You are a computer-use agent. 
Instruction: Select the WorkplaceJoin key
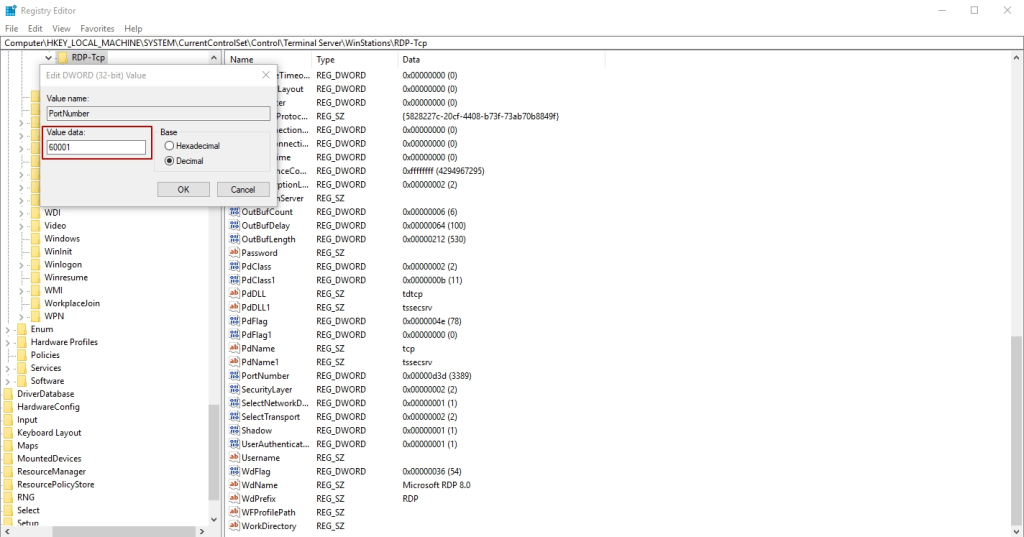pyautogui.click(x=72, y=303)
